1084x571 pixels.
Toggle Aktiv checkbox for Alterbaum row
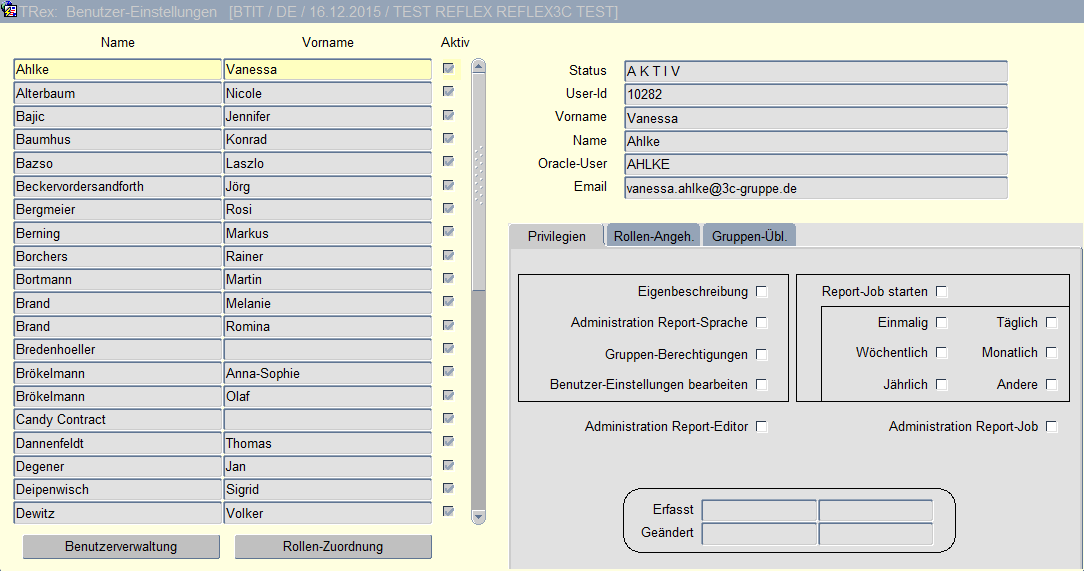(448, 91)
